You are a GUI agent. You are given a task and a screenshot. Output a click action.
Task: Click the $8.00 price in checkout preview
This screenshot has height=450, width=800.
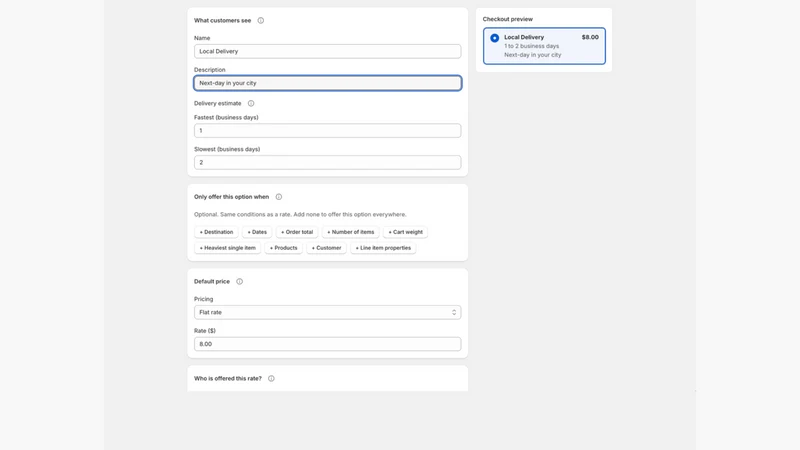(590, 37)
